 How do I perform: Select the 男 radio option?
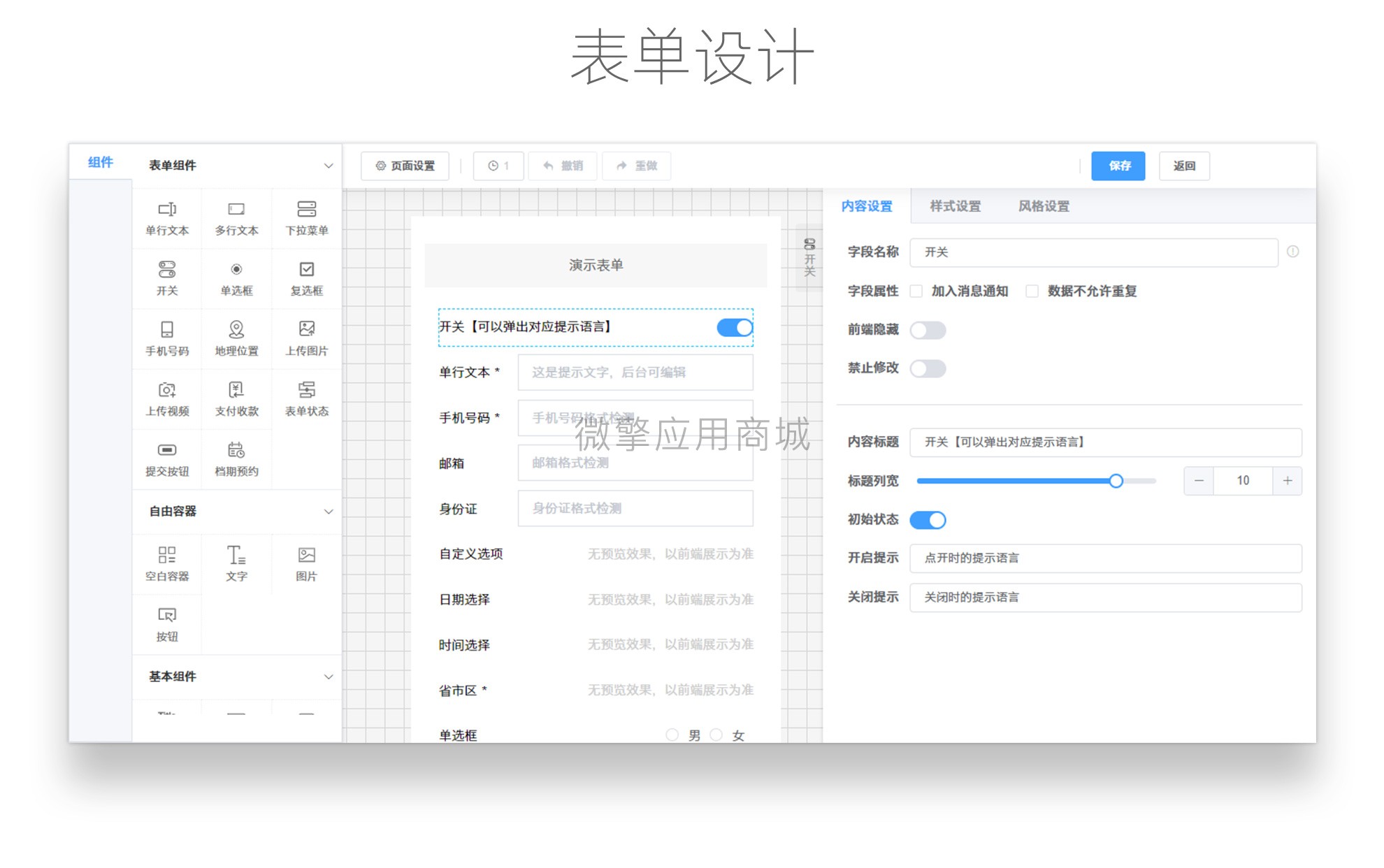[672, 735]
